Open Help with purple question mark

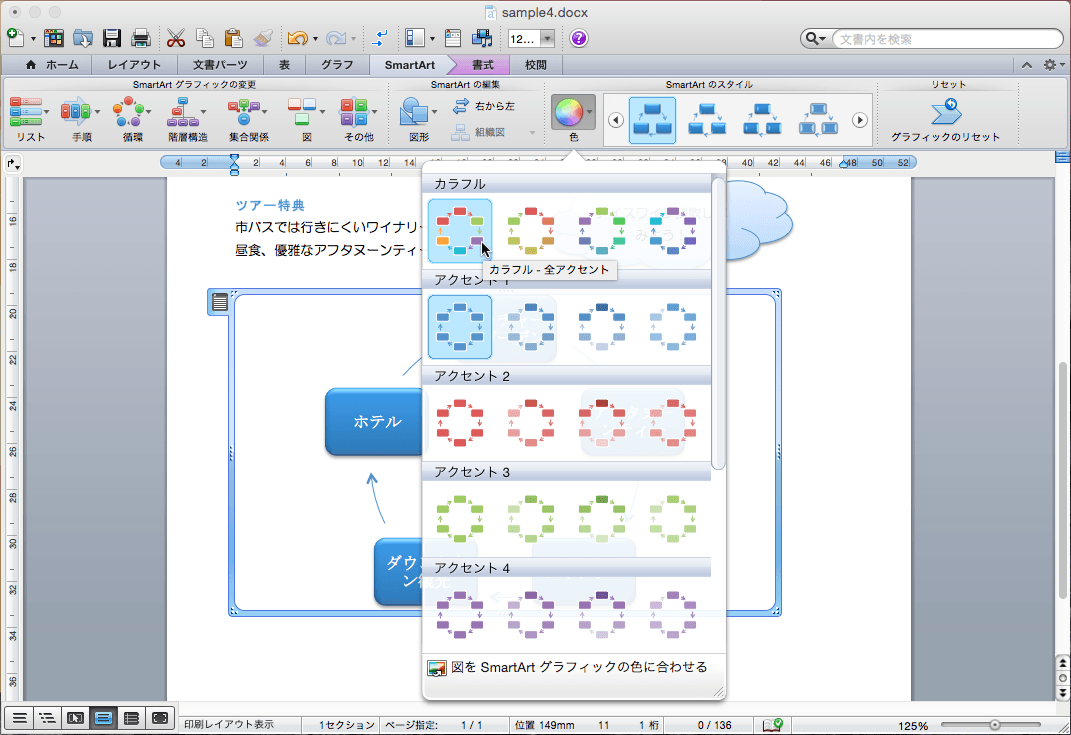(579, 38)
